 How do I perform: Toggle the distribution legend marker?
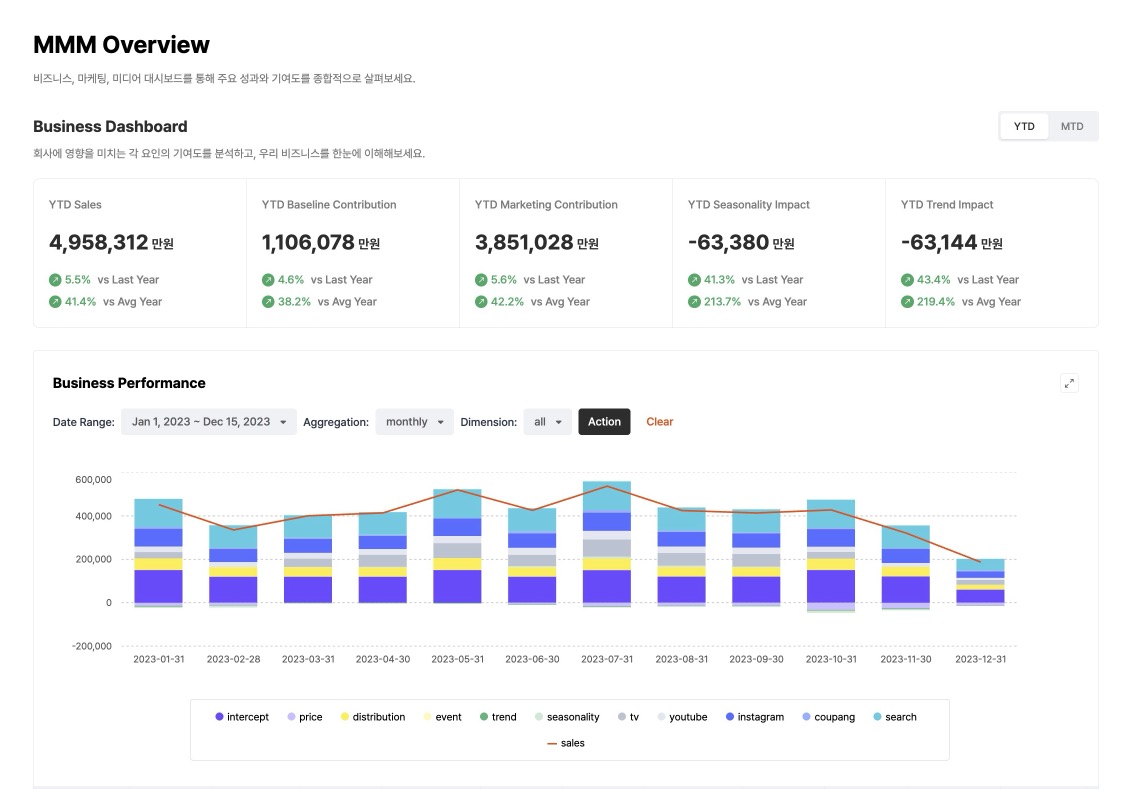tap(372, 717)
